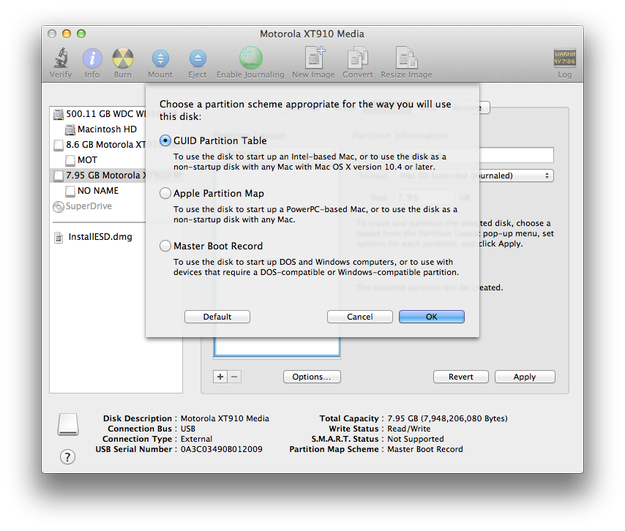
Task: Click the 7.95 GB Motorola disk icon
Action: point(58,176)
